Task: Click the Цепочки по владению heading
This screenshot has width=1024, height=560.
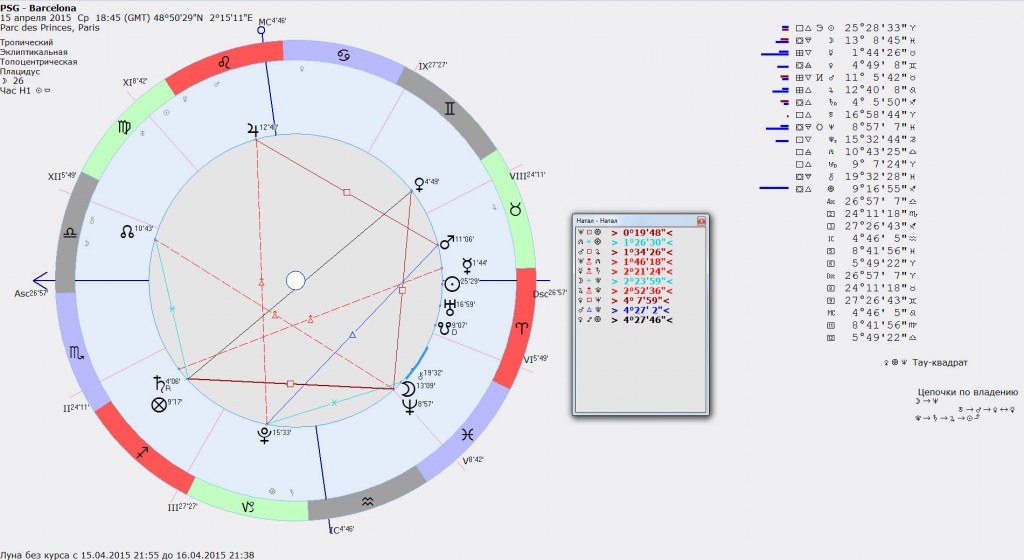Action: coord(968,392)
